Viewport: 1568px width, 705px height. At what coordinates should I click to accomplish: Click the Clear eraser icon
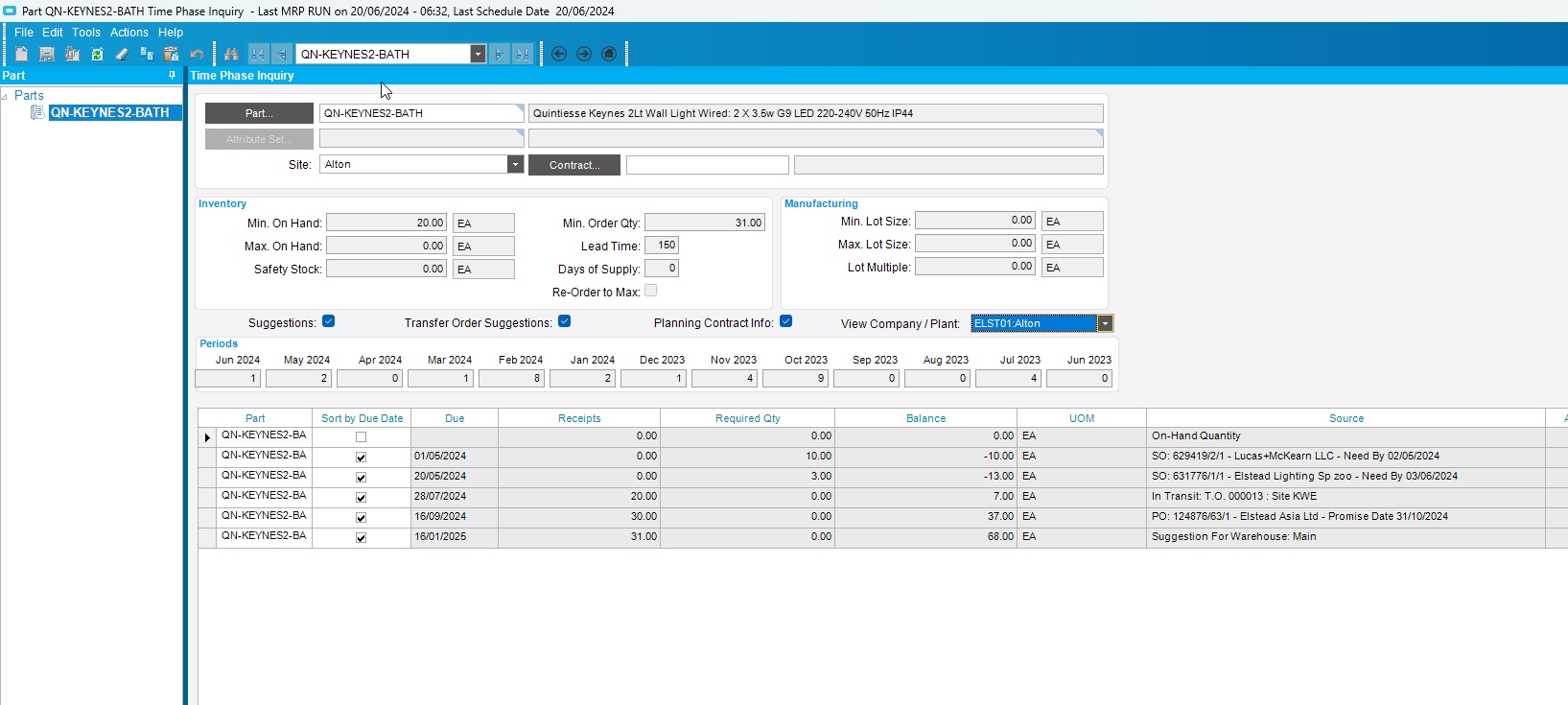122,54
